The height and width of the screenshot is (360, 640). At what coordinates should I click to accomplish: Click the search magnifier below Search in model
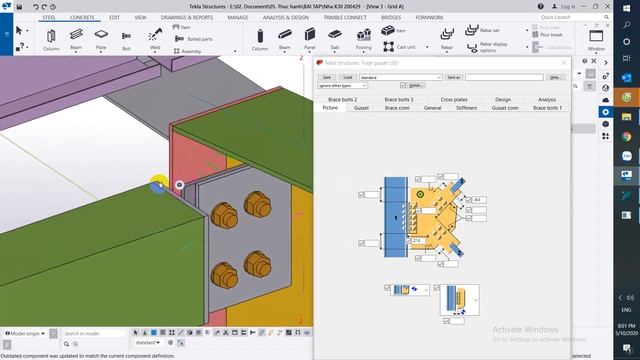[66, 344]
